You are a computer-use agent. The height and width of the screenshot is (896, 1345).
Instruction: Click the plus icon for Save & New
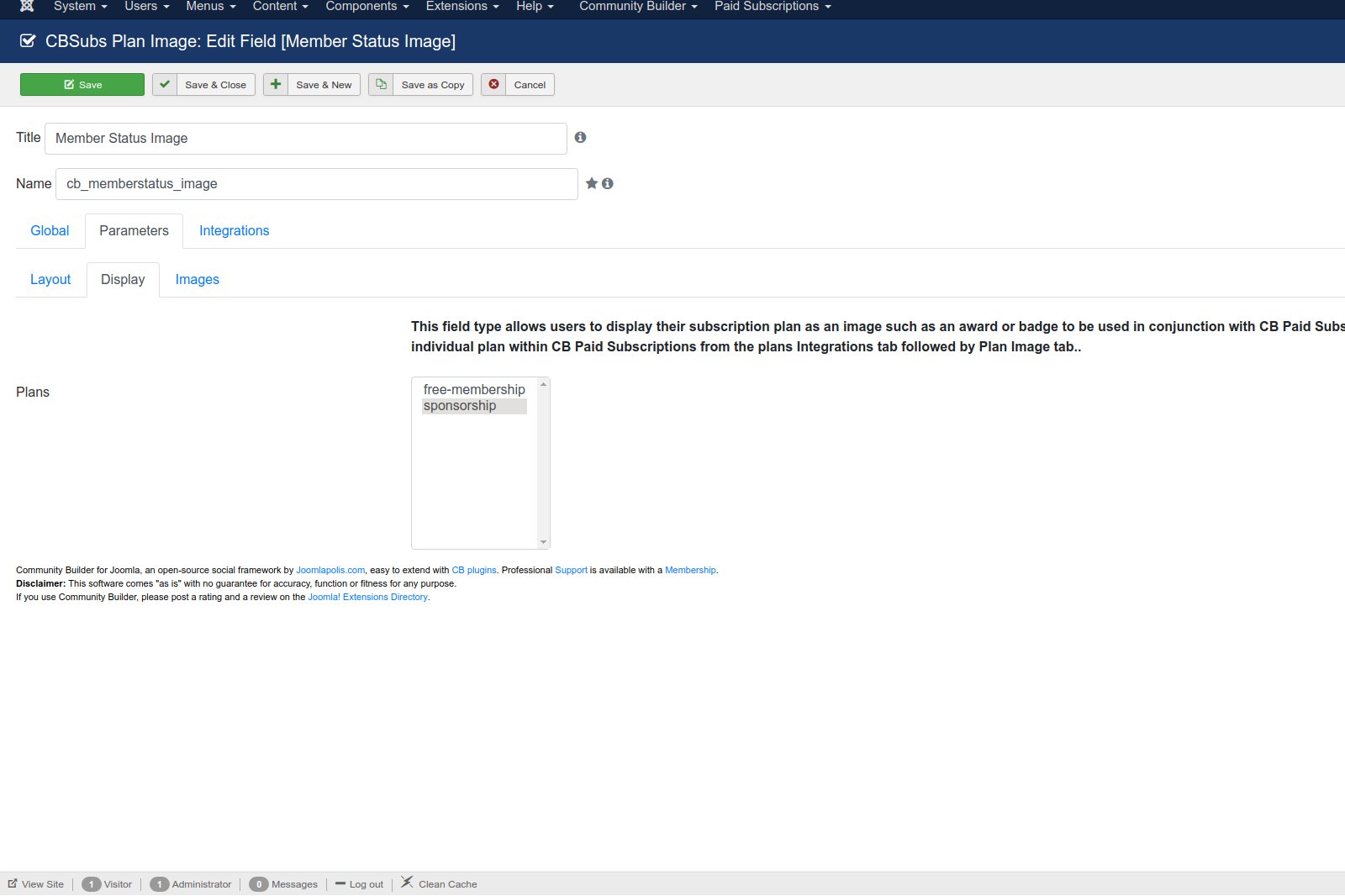point(276,84)
